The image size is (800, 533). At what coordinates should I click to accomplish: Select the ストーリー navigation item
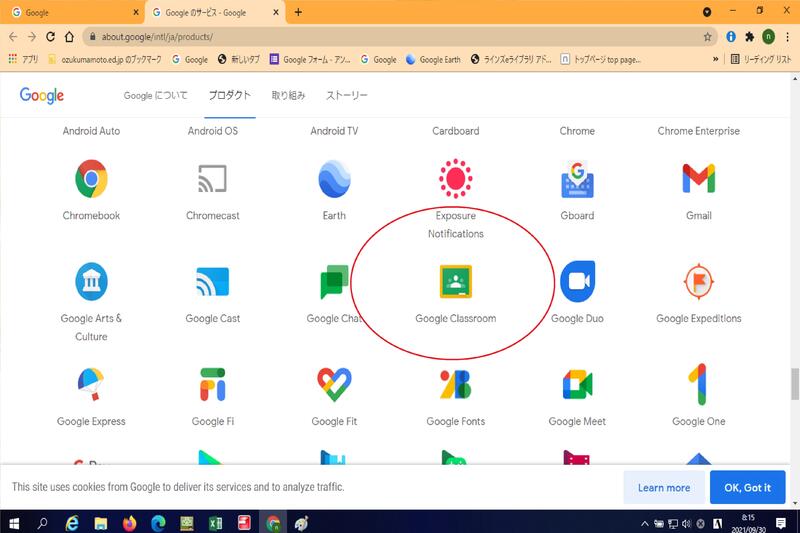(347, 96)
